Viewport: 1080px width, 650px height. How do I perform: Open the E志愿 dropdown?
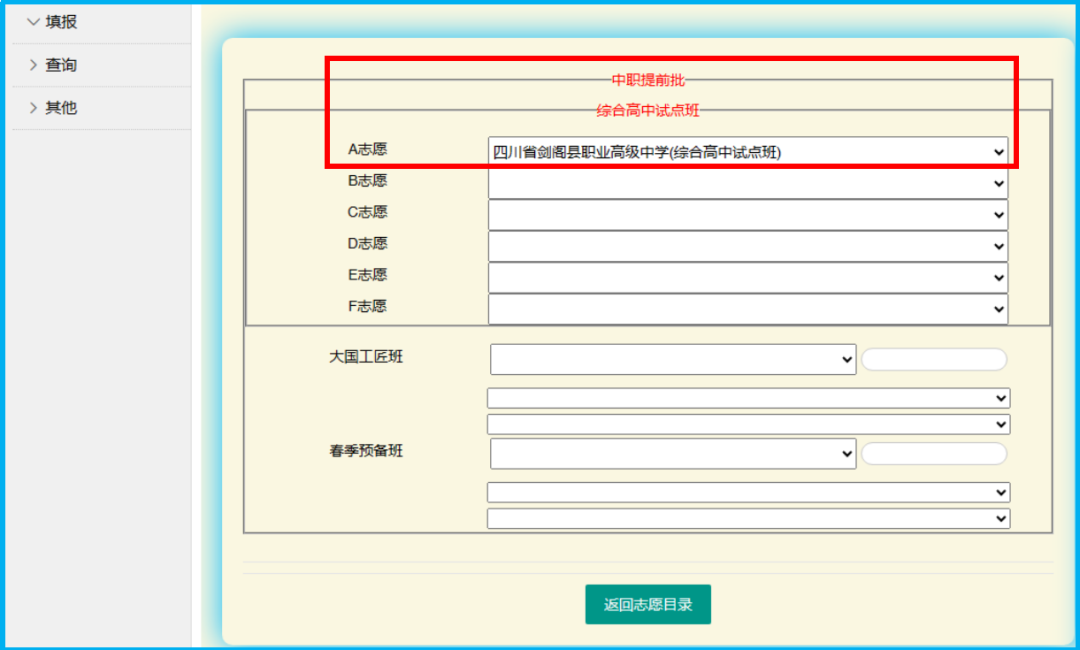click(747, 277)
